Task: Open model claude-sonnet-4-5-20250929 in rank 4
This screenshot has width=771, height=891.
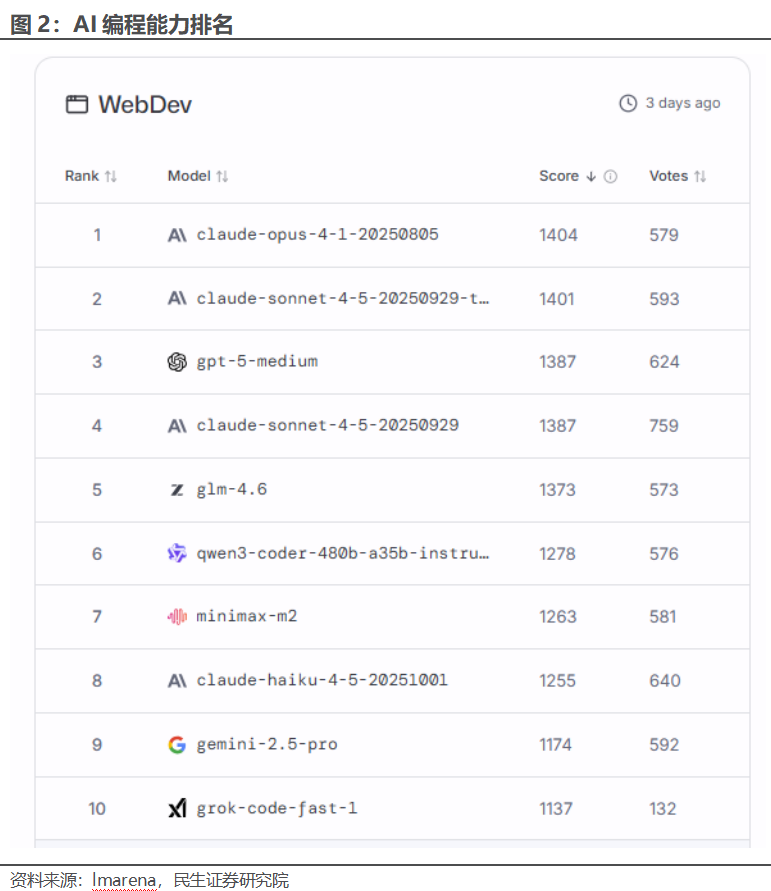Action: 328,426
